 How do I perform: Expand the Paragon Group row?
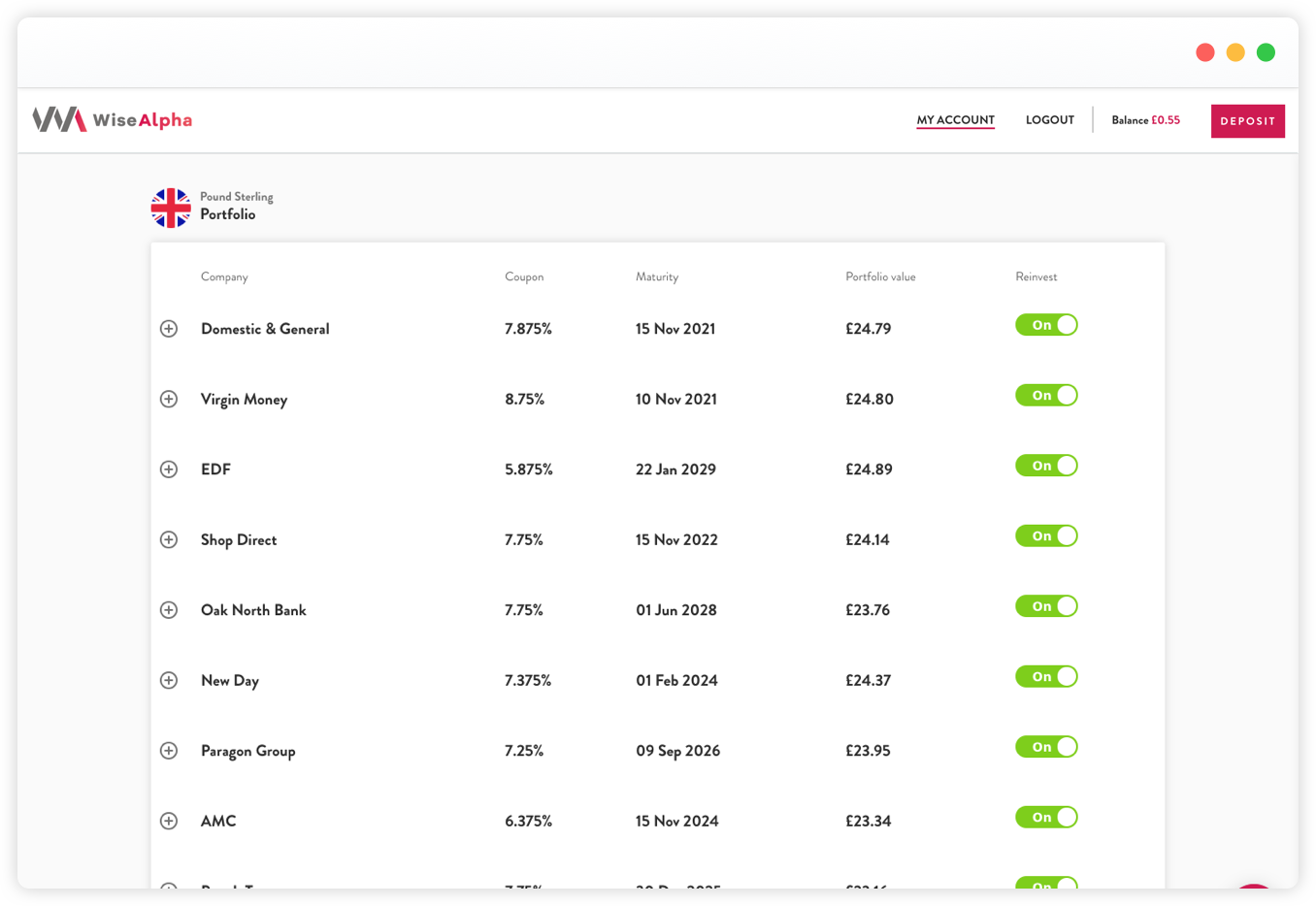[169, 751]
